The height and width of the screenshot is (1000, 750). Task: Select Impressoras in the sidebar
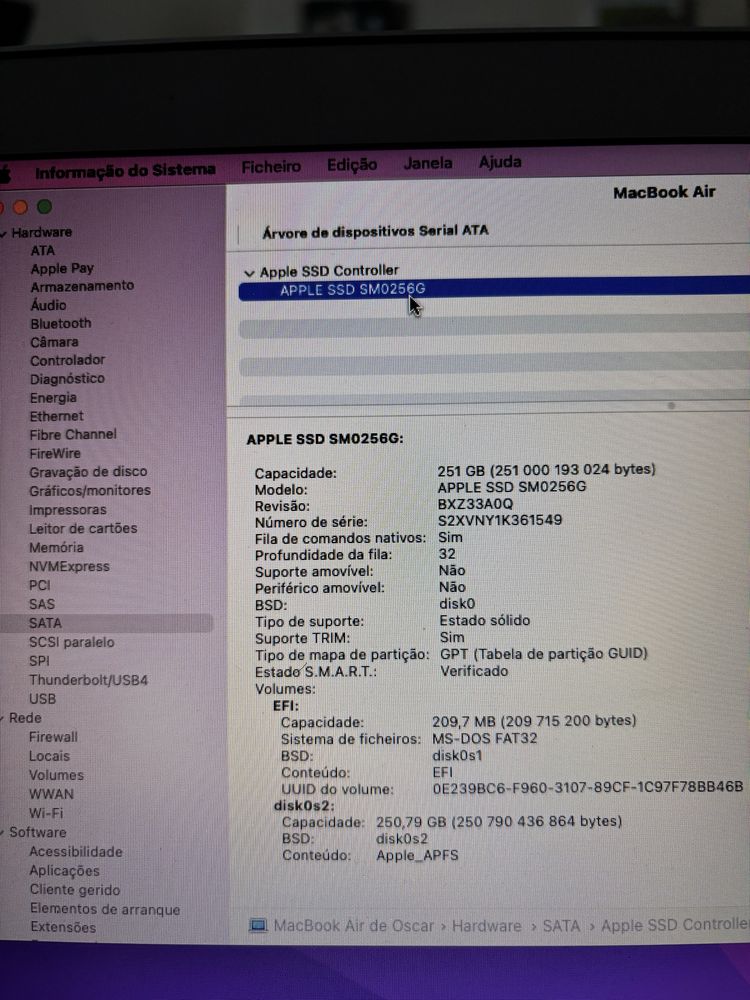68,510
